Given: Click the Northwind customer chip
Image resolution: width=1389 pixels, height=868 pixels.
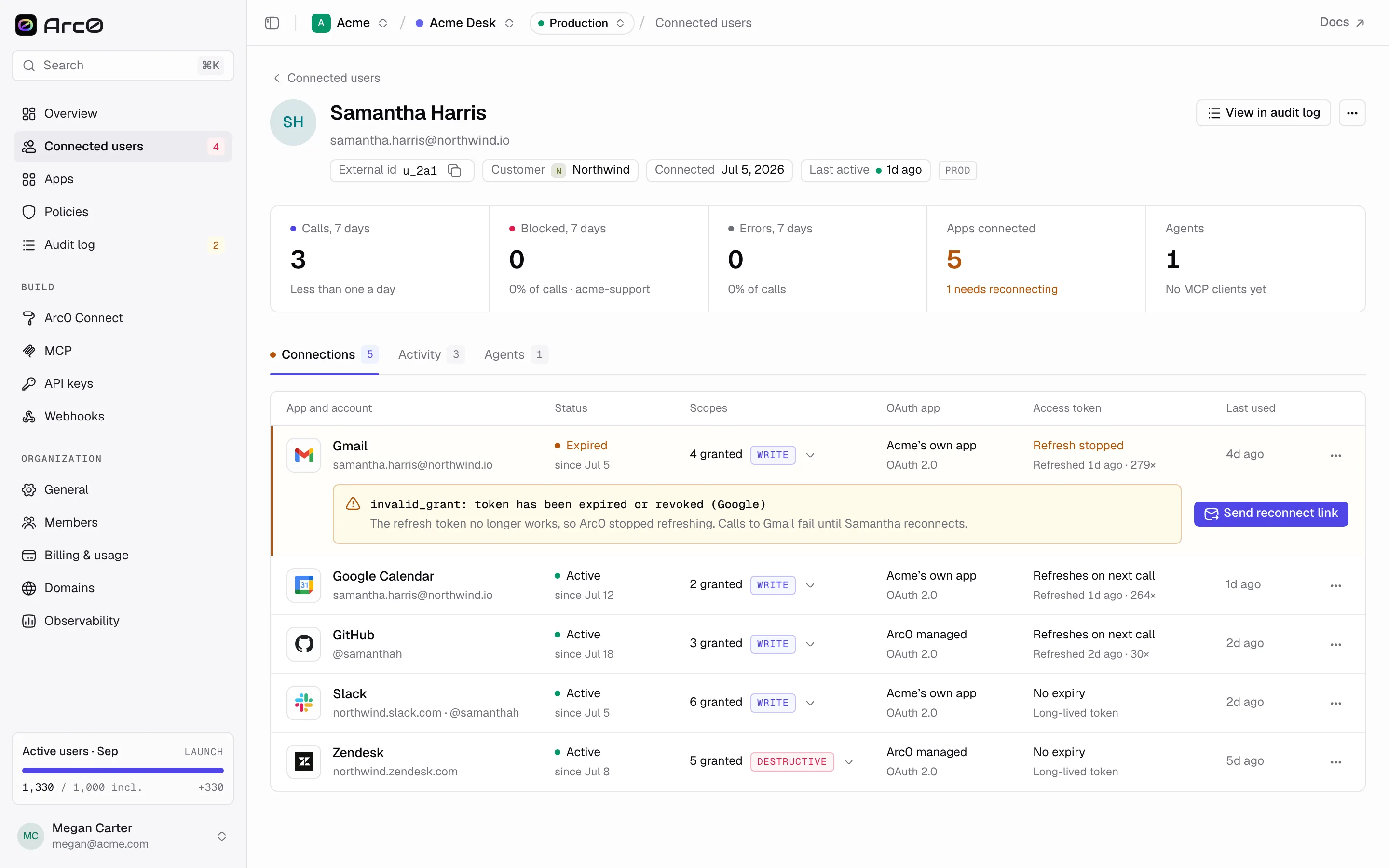Looking at the screenshot, I should coord(560,171).
